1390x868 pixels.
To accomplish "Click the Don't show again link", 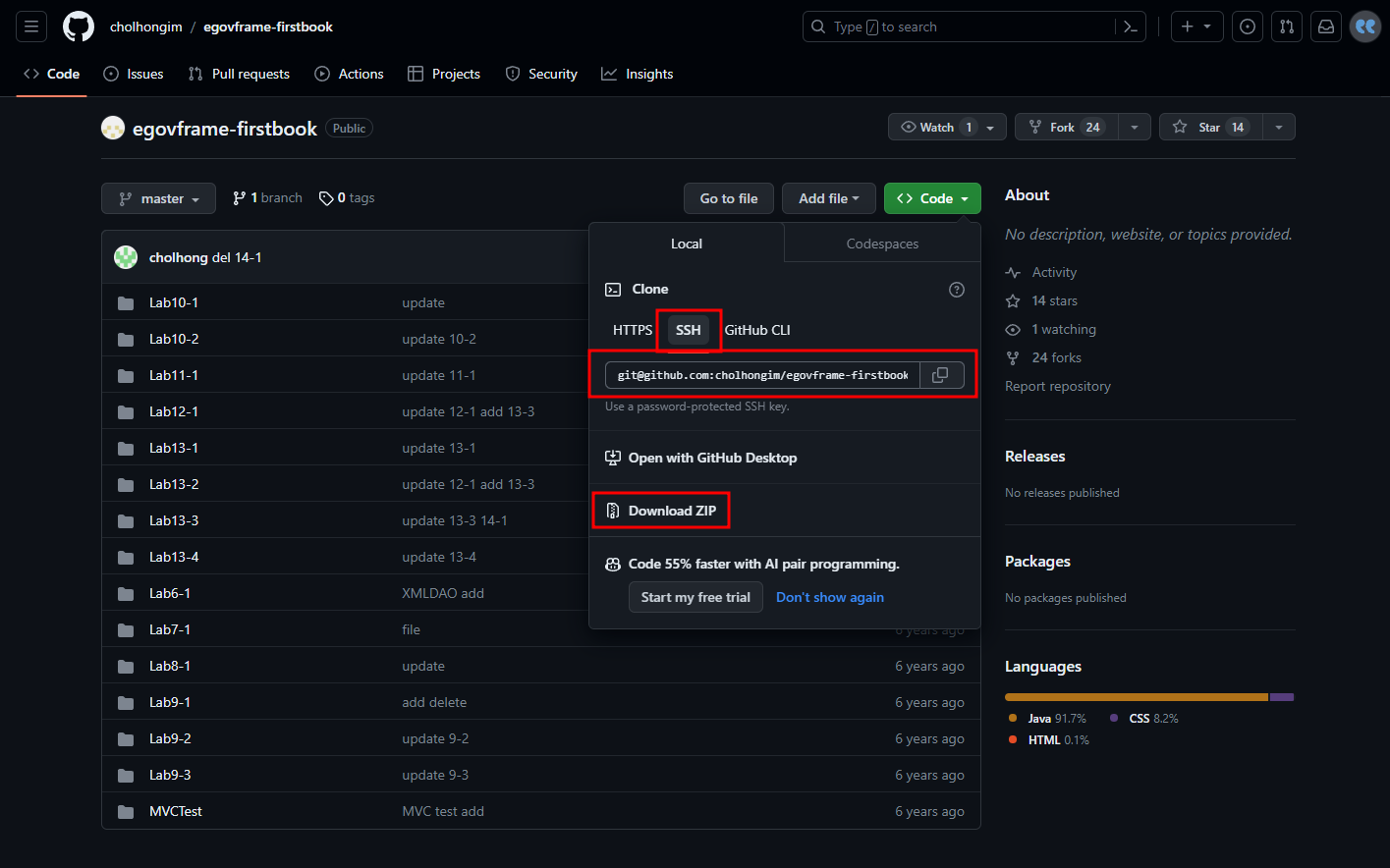I will (x=830, y=597).
